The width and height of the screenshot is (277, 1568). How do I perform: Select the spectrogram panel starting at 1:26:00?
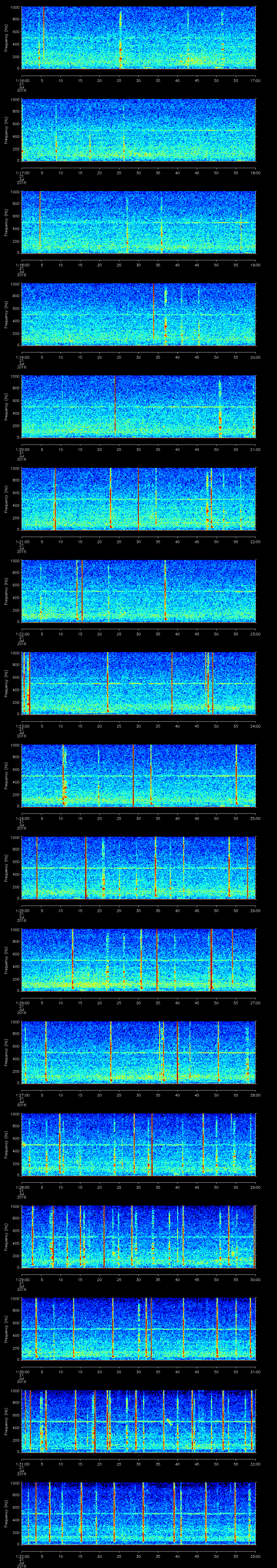(138, 960)
